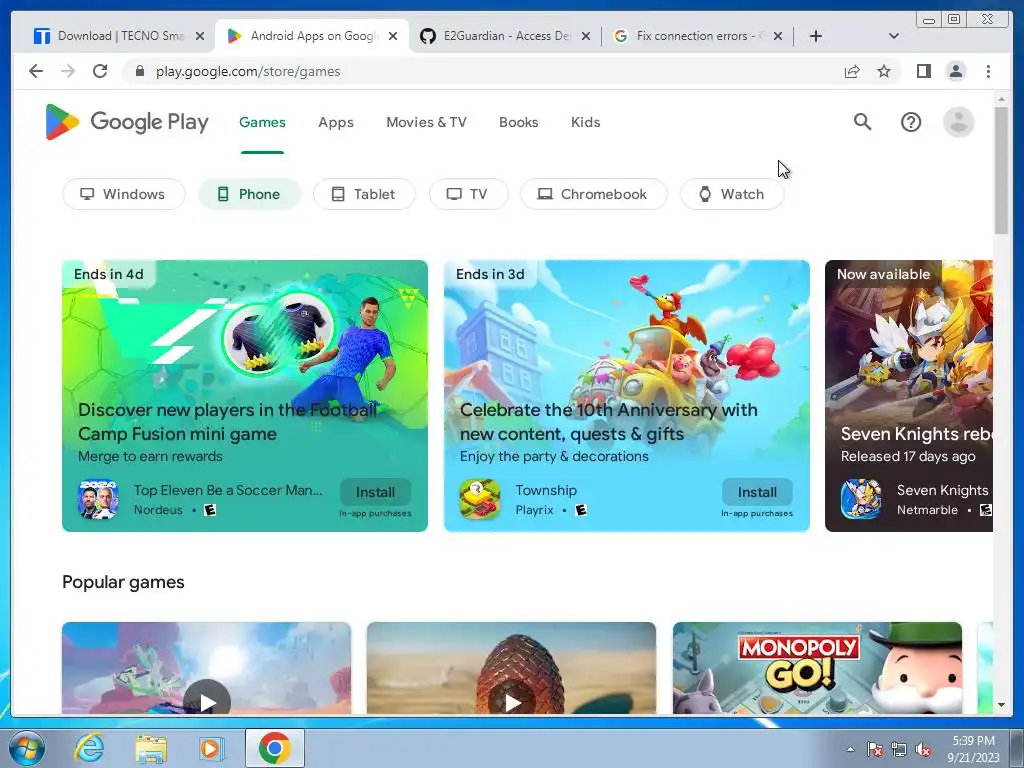Select the Watch device filter chip

732,194
